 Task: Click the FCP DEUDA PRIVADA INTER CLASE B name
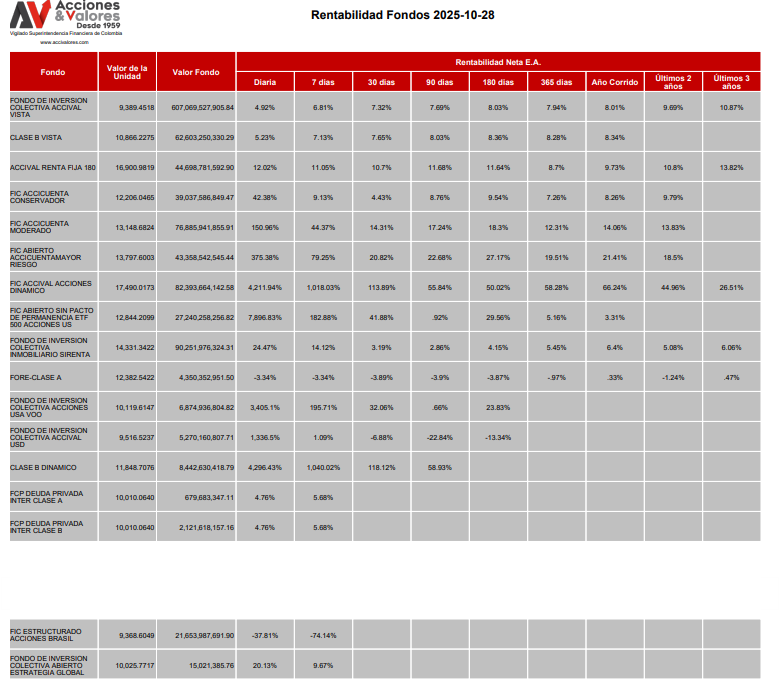(x=46, y=527)
